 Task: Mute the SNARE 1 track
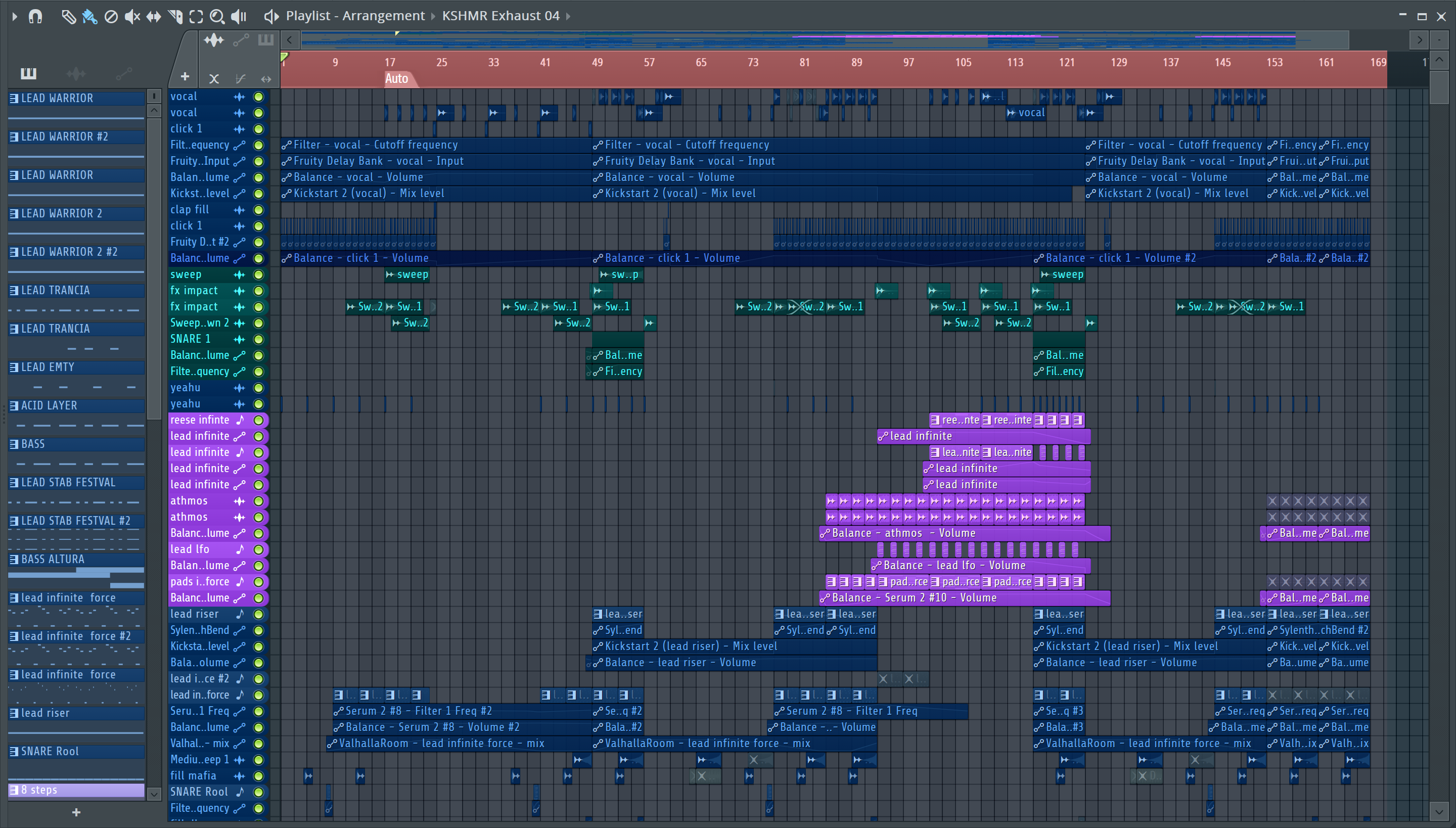[259, 340]
